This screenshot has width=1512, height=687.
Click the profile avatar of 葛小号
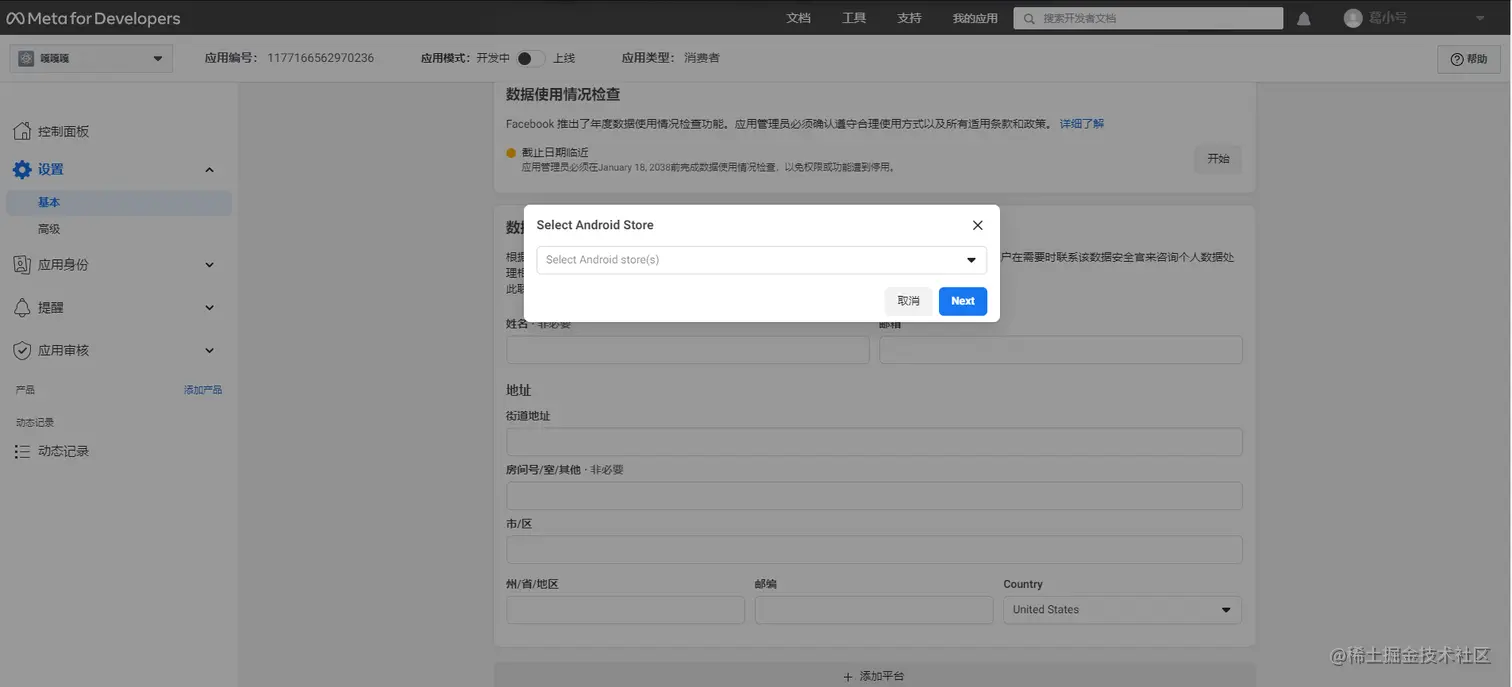(1352, 17)
